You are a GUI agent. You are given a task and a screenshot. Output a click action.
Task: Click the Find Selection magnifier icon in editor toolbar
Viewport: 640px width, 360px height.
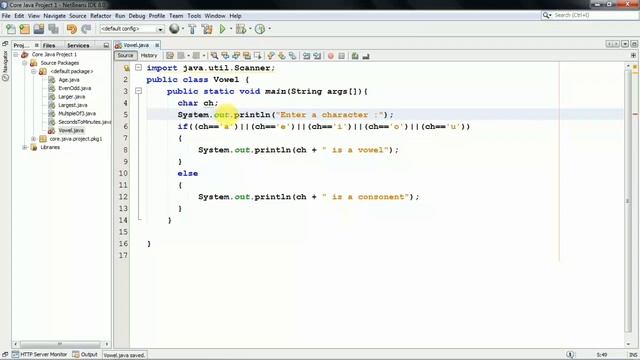(214, 56)
